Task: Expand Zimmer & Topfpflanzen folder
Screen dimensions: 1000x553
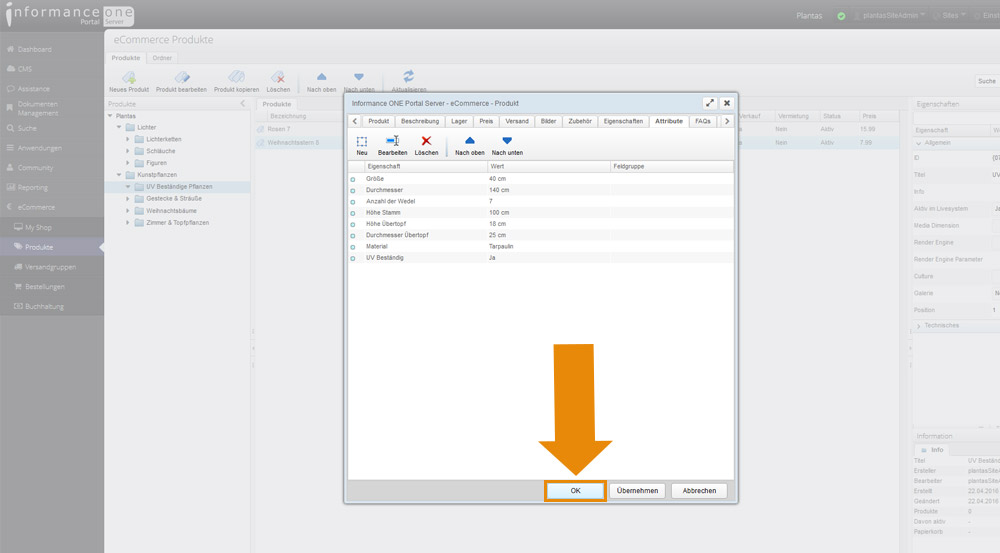Action: coord(128,223)
